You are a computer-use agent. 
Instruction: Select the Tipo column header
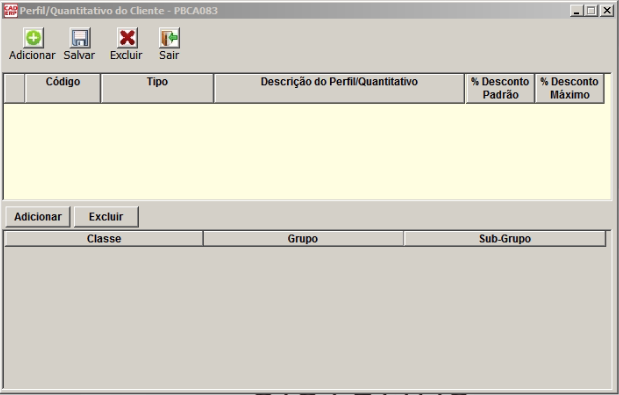157,88
